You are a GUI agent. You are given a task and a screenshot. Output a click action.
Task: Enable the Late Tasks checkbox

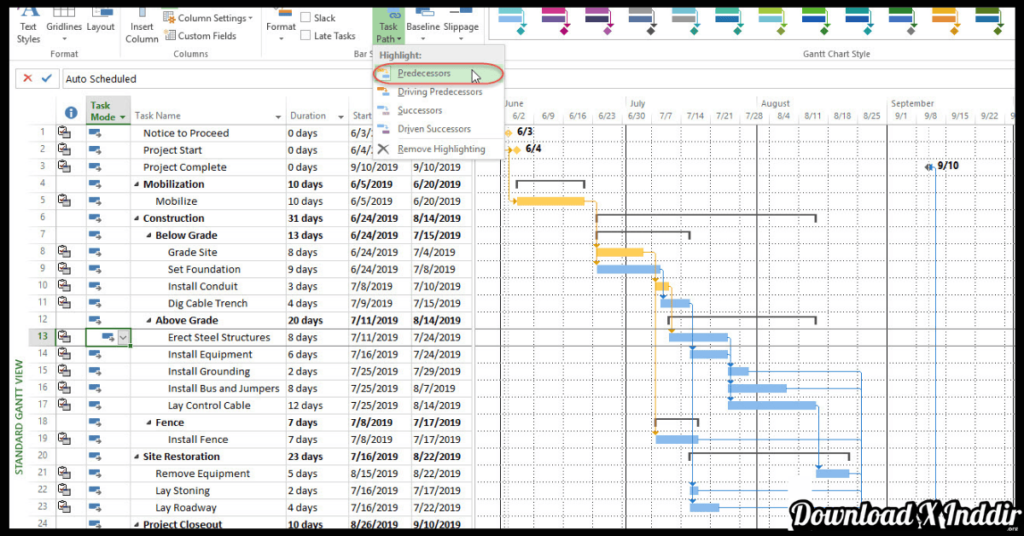click(306, 36)
